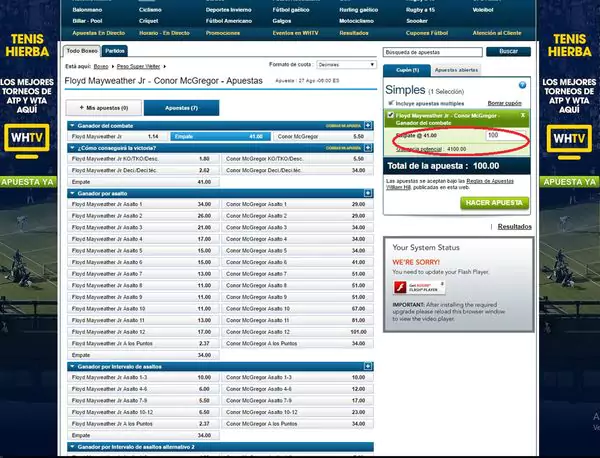Click the plus icon on Ganador del combate

(x=368, y=126)
